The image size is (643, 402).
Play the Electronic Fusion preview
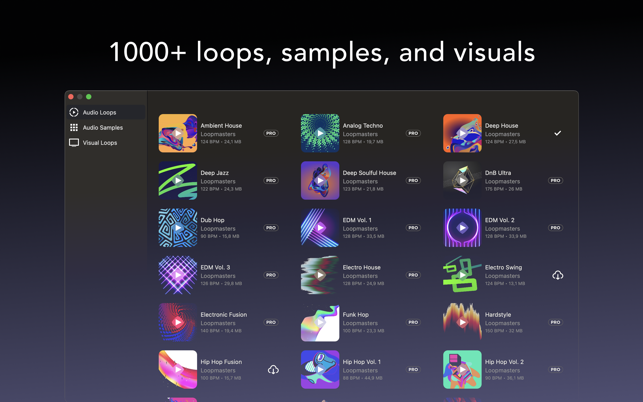(x=178, y=322)
